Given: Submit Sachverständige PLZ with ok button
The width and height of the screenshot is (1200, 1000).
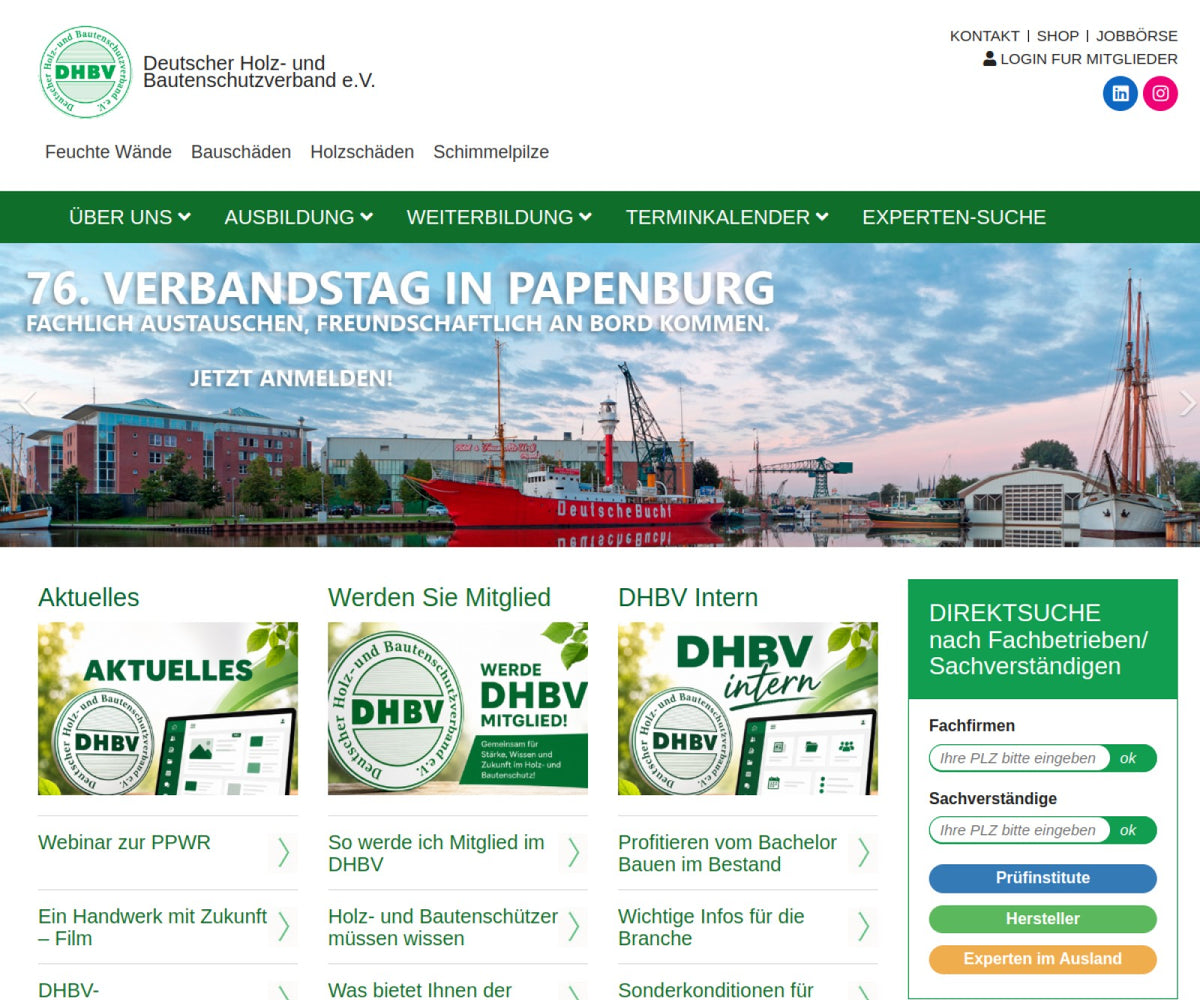Looking at the screenshot, I should (x=1129, y=830).
